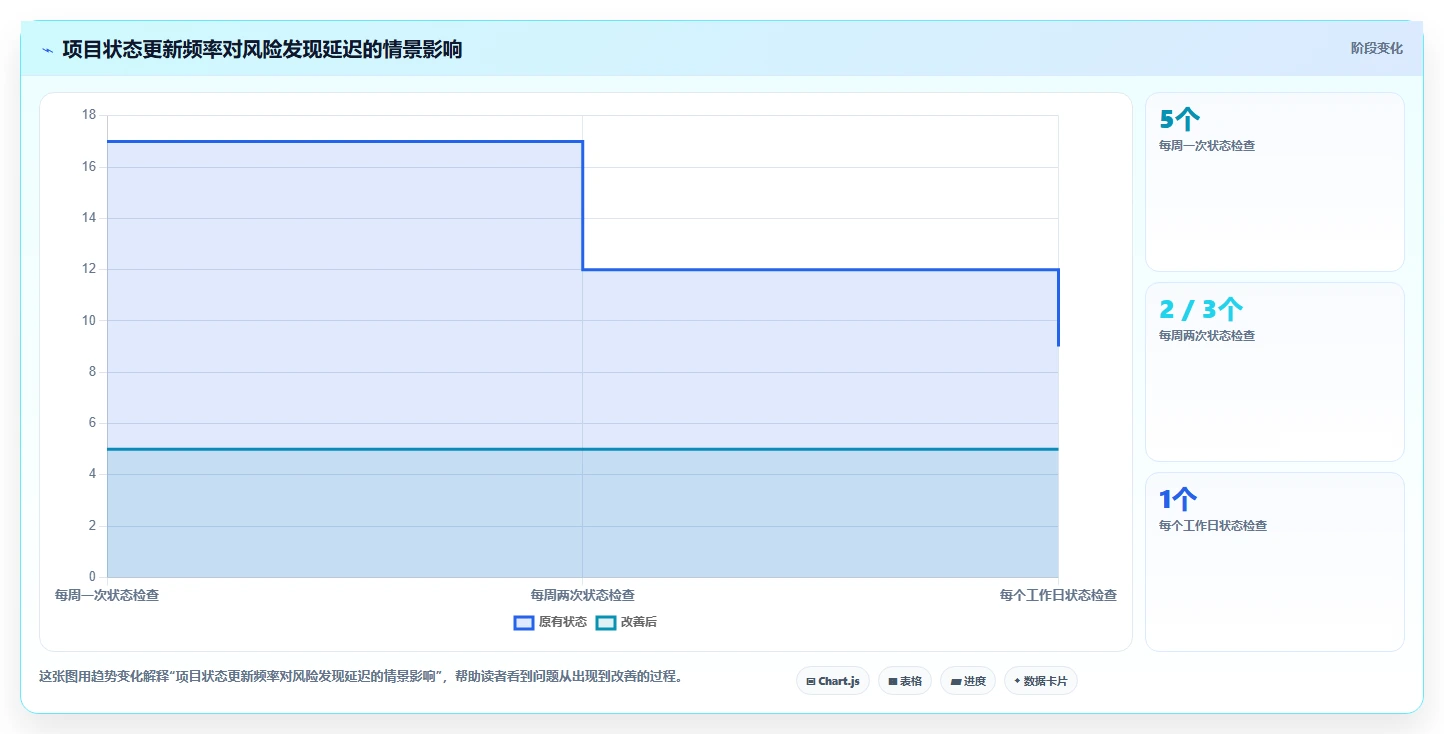
Task: Click the y-axis value 18
Action: [x=89, y=115]
